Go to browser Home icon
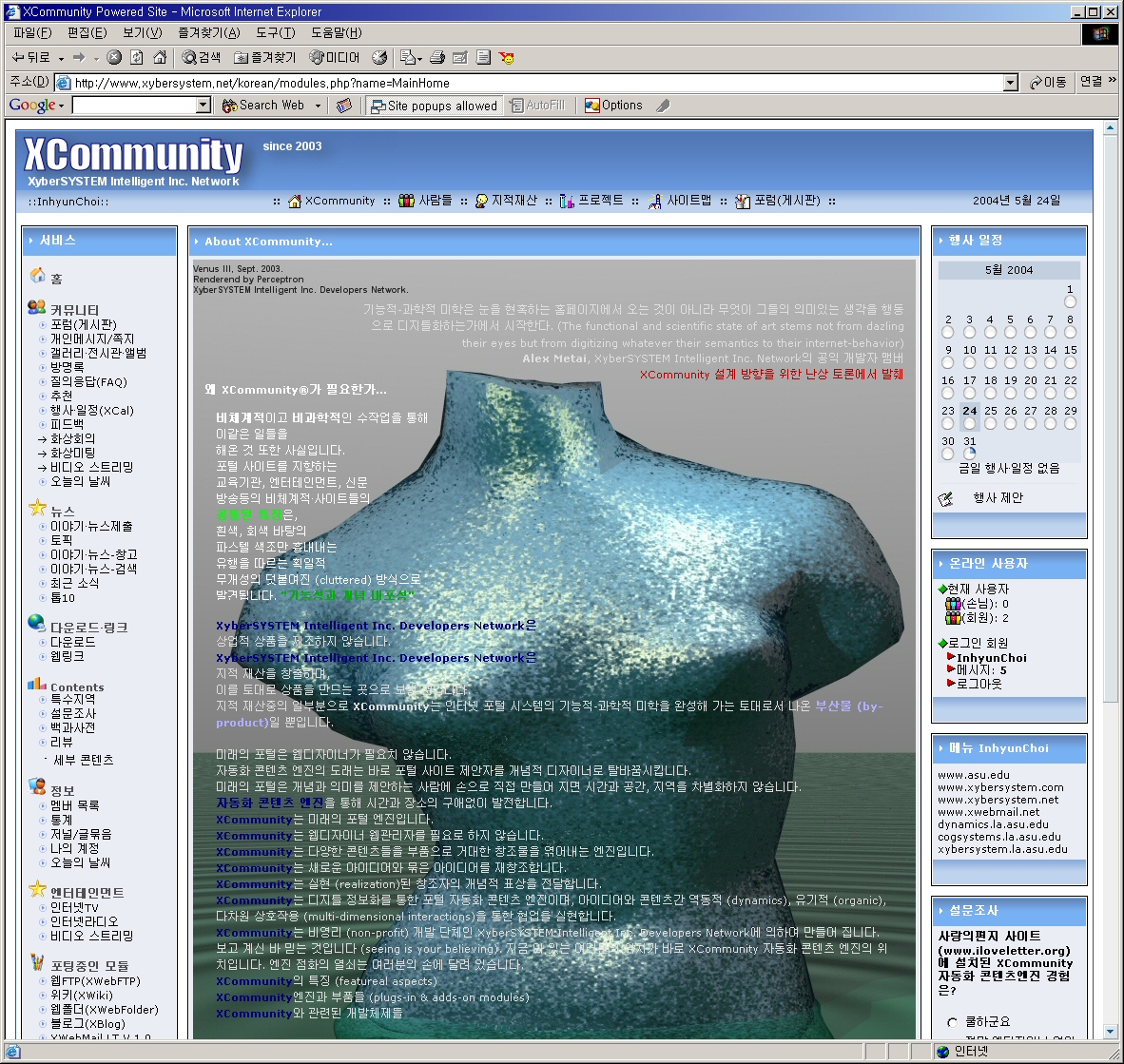Viewport: 1124px width, 1064px height. pyautogui.click(x=160, y=58)
